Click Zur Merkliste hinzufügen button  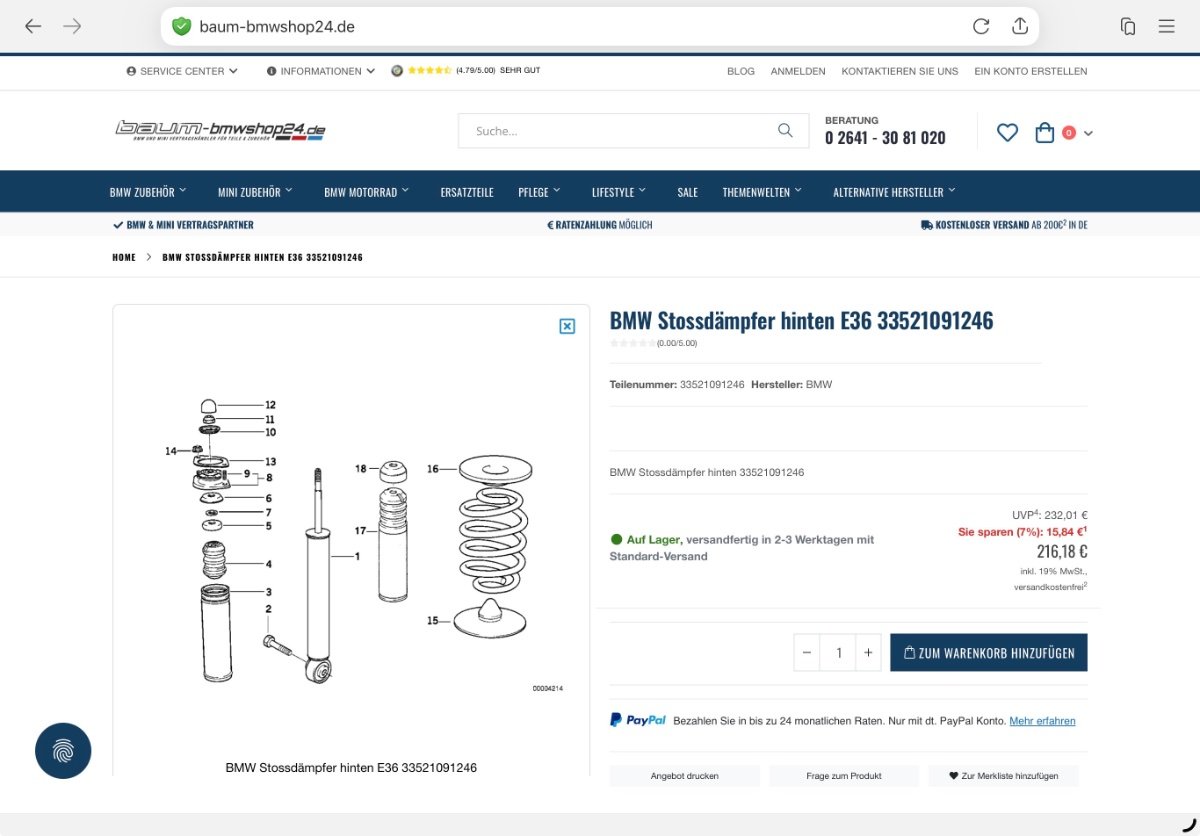1003,776
